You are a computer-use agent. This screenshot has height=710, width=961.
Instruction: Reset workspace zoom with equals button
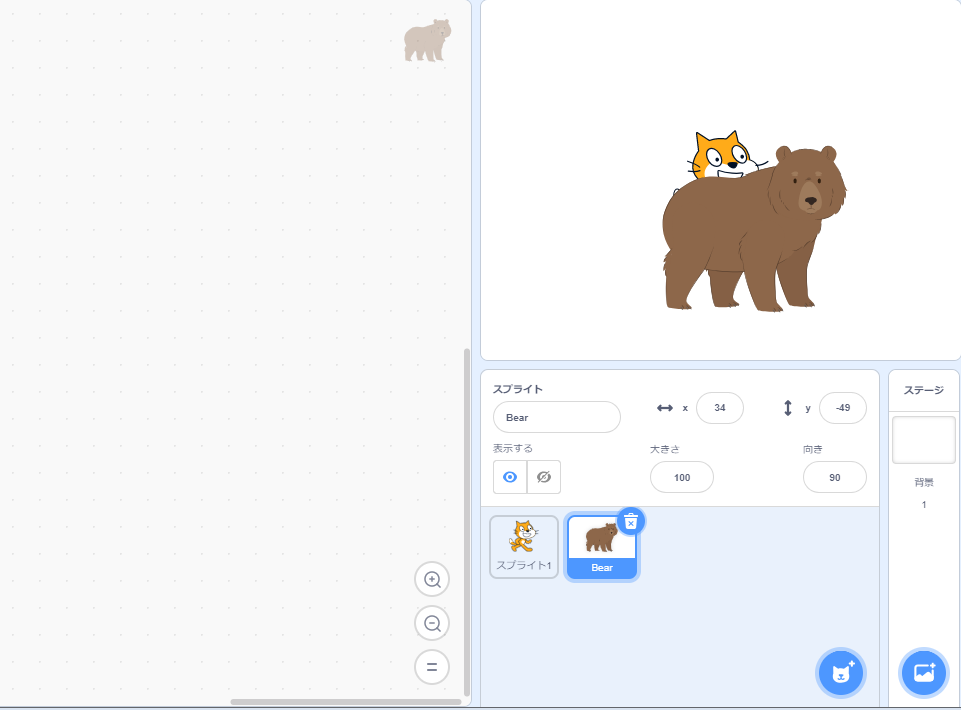pyautogui.click(x=432, y=667)
